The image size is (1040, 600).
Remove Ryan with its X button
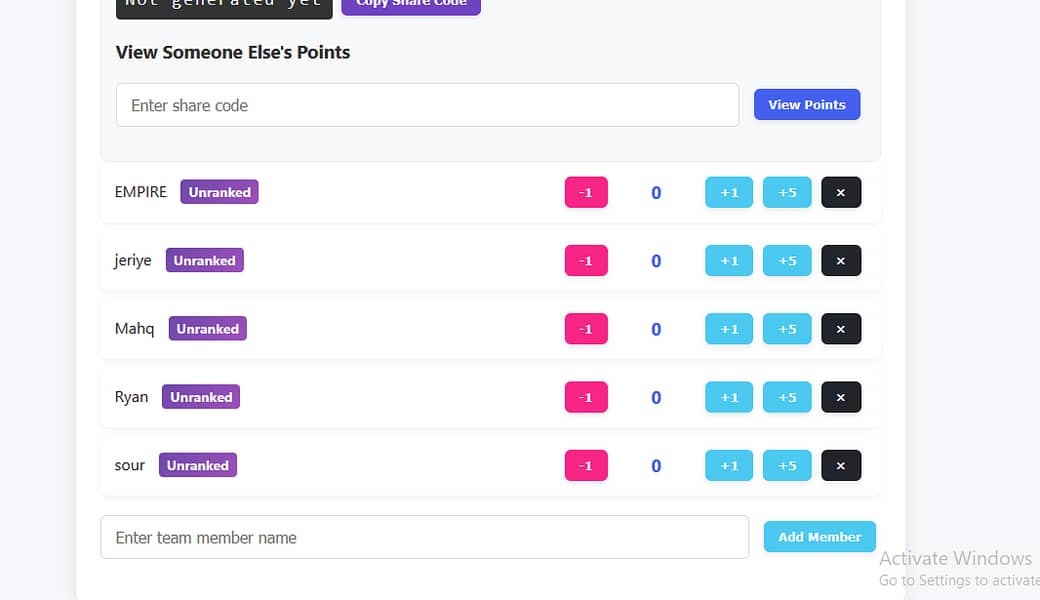click(841, 397)
